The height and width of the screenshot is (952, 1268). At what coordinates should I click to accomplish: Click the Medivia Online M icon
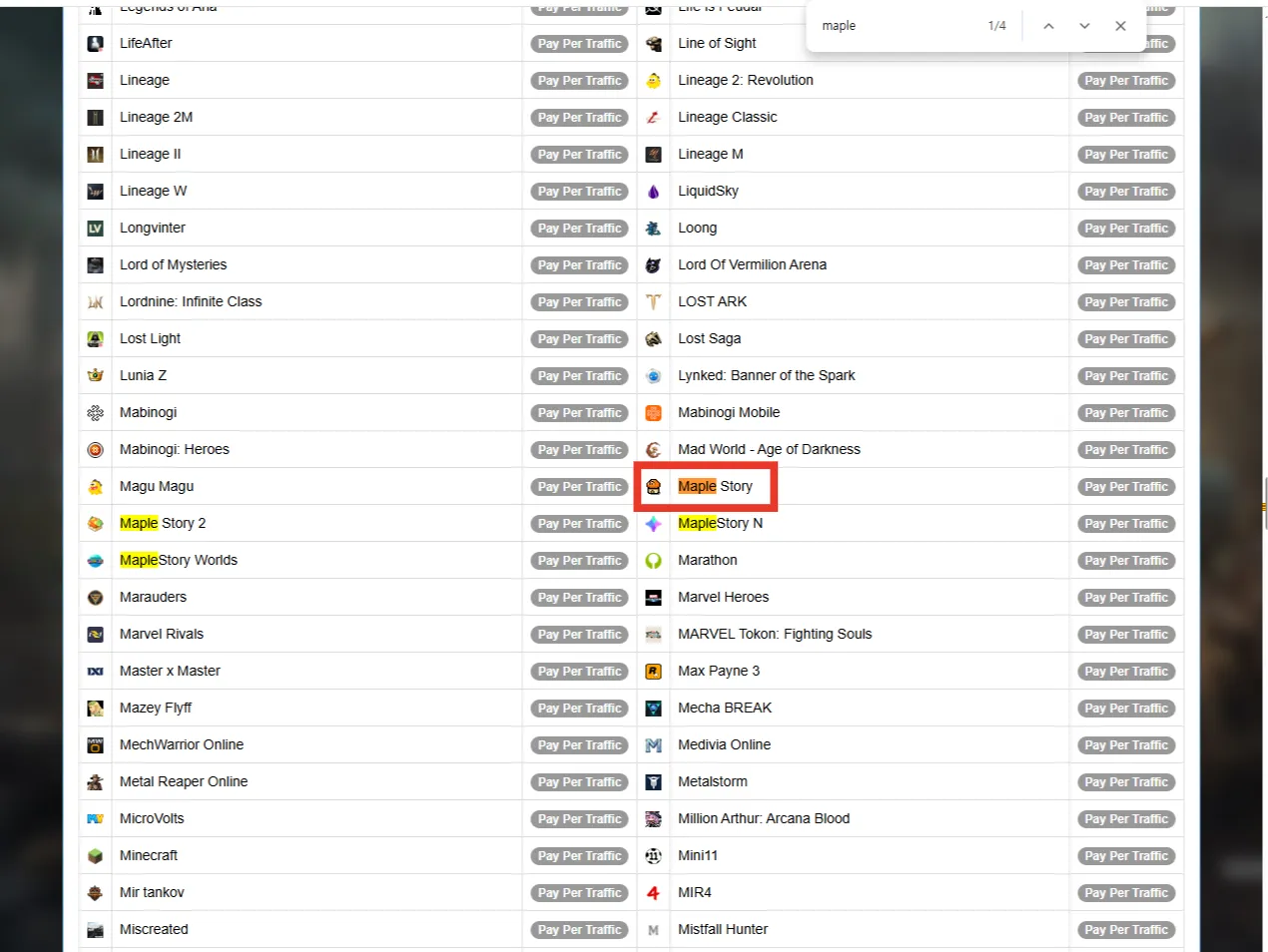[653, 745]
